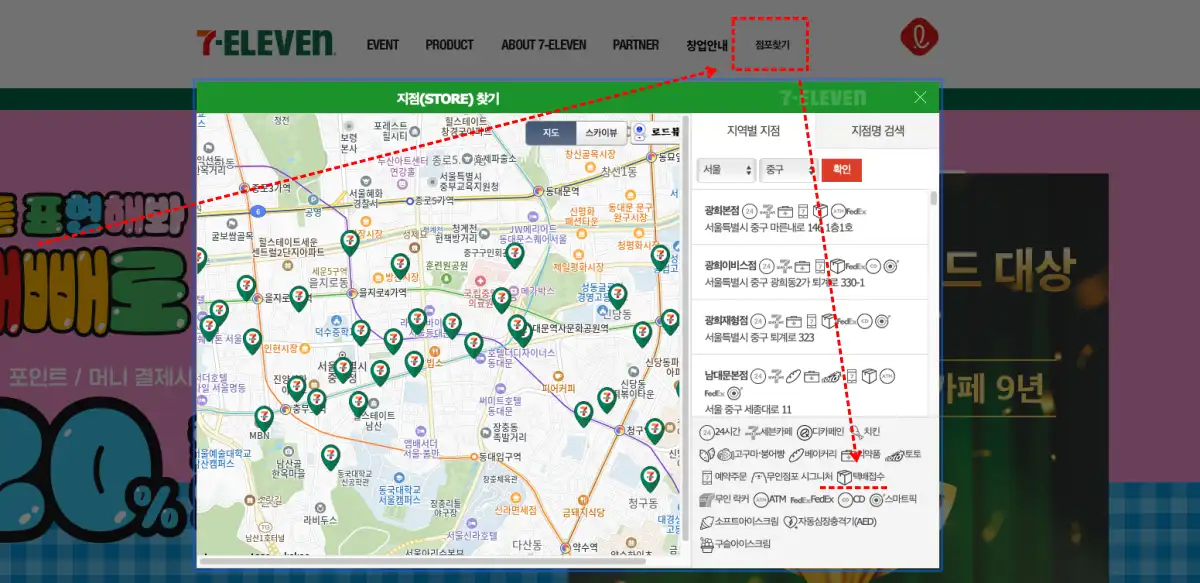Click the 예약주문 phone legend icon
1200x583 pixels.
(x=707, y=477)
